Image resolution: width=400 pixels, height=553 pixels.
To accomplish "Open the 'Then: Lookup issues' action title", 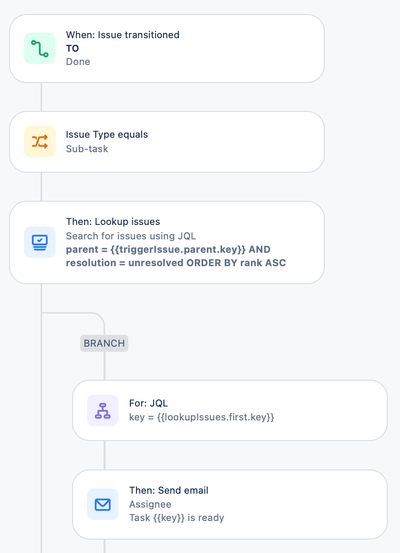I will point(113,221).
